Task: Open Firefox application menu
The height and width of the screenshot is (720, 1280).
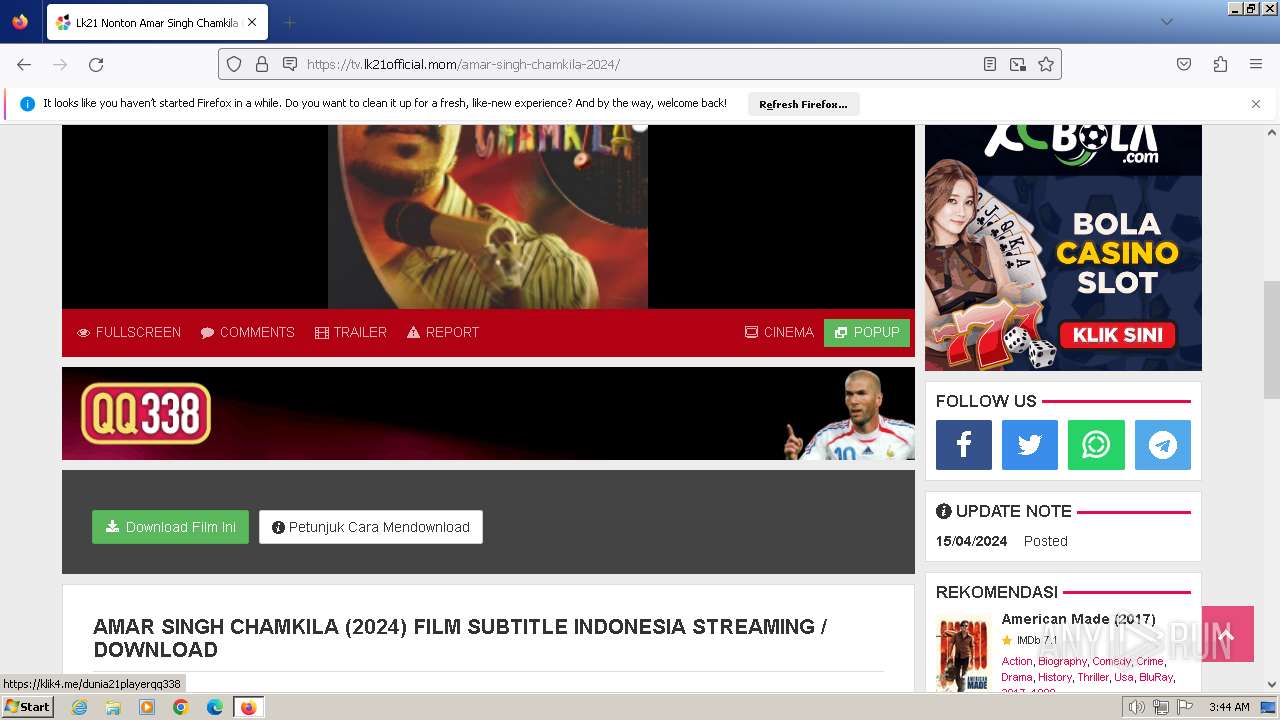Action: point(1256,64)
